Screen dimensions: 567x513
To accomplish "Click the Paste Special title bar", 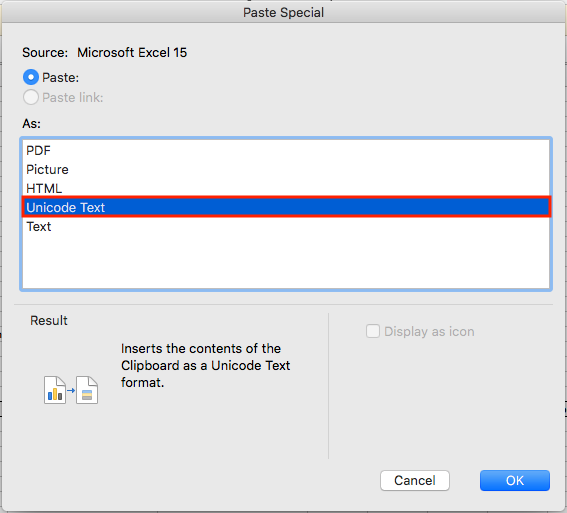I will [x=284, y=12].
